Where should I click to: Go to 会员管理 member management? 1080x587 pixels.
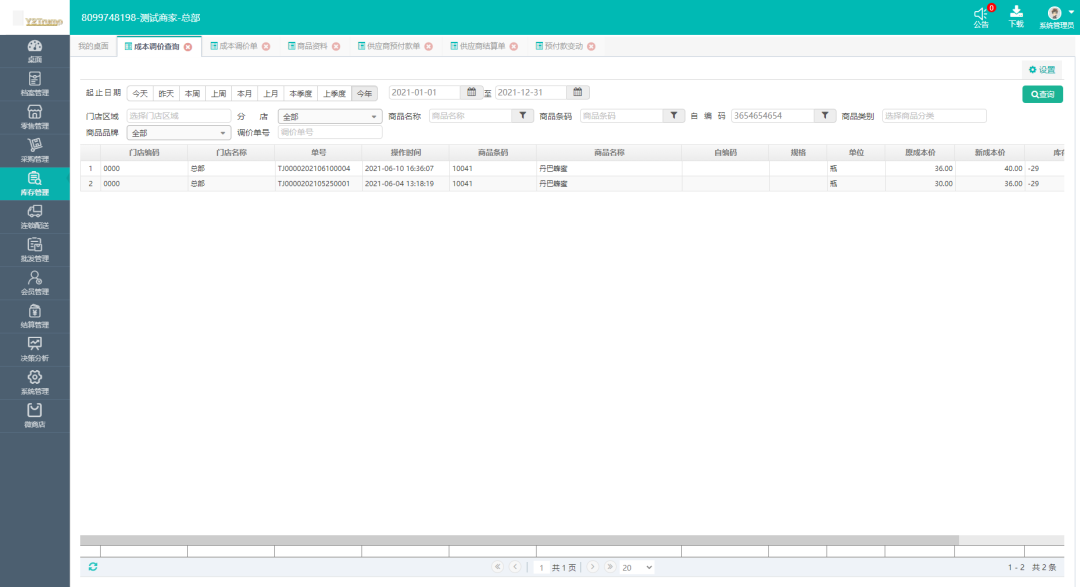pyautogui.click(x=34, y=282)
